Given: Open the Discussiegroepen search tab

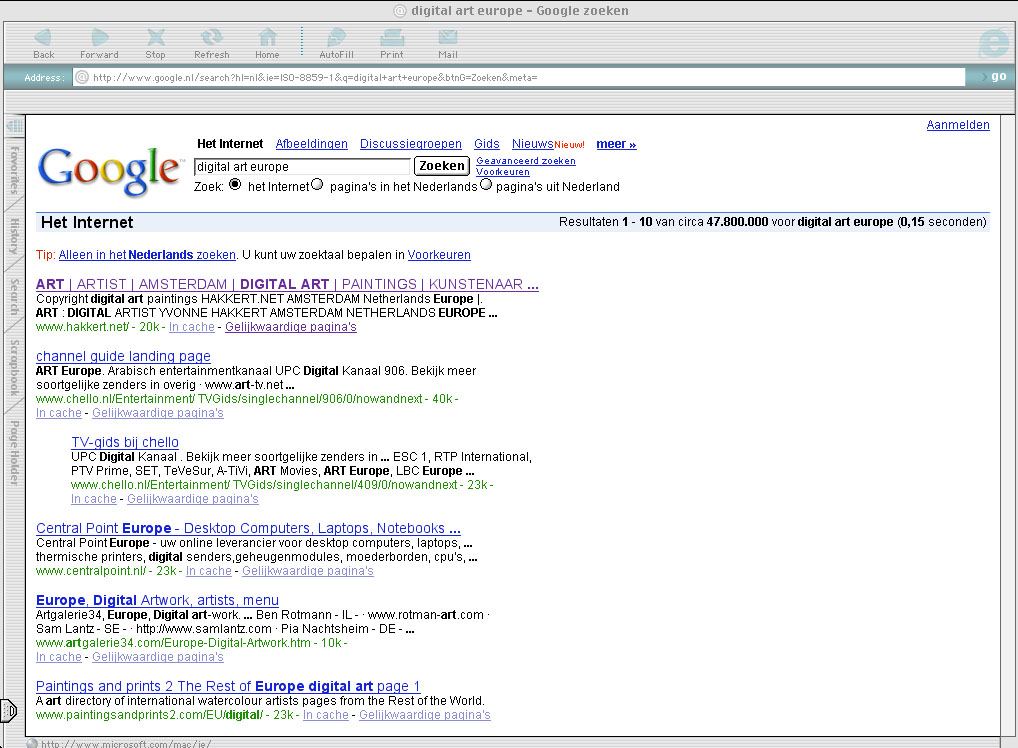Looking at the screenshot, I should tap(411, 144).
